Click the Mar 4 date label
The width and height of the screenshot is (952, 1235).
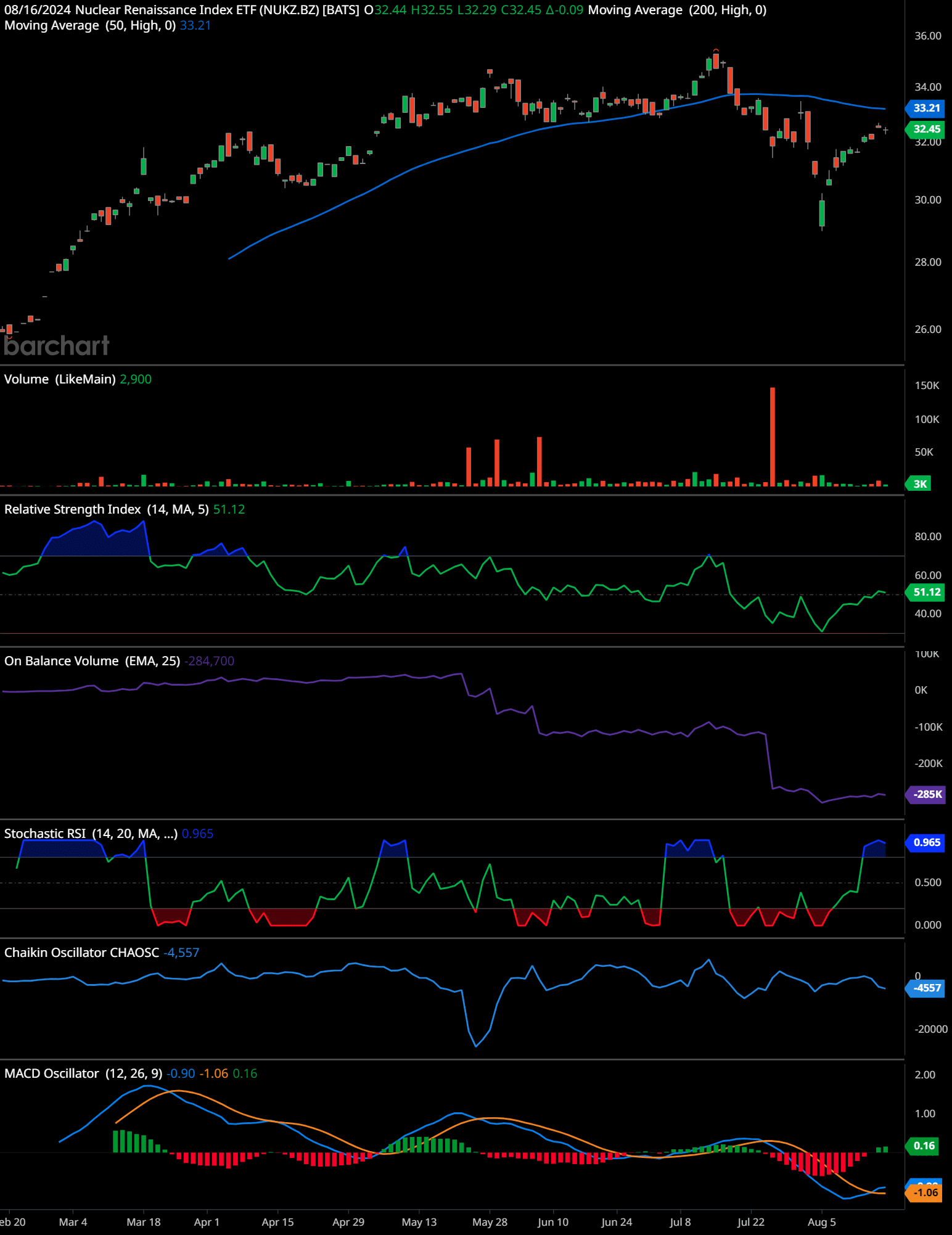(x=73, y=1222)
